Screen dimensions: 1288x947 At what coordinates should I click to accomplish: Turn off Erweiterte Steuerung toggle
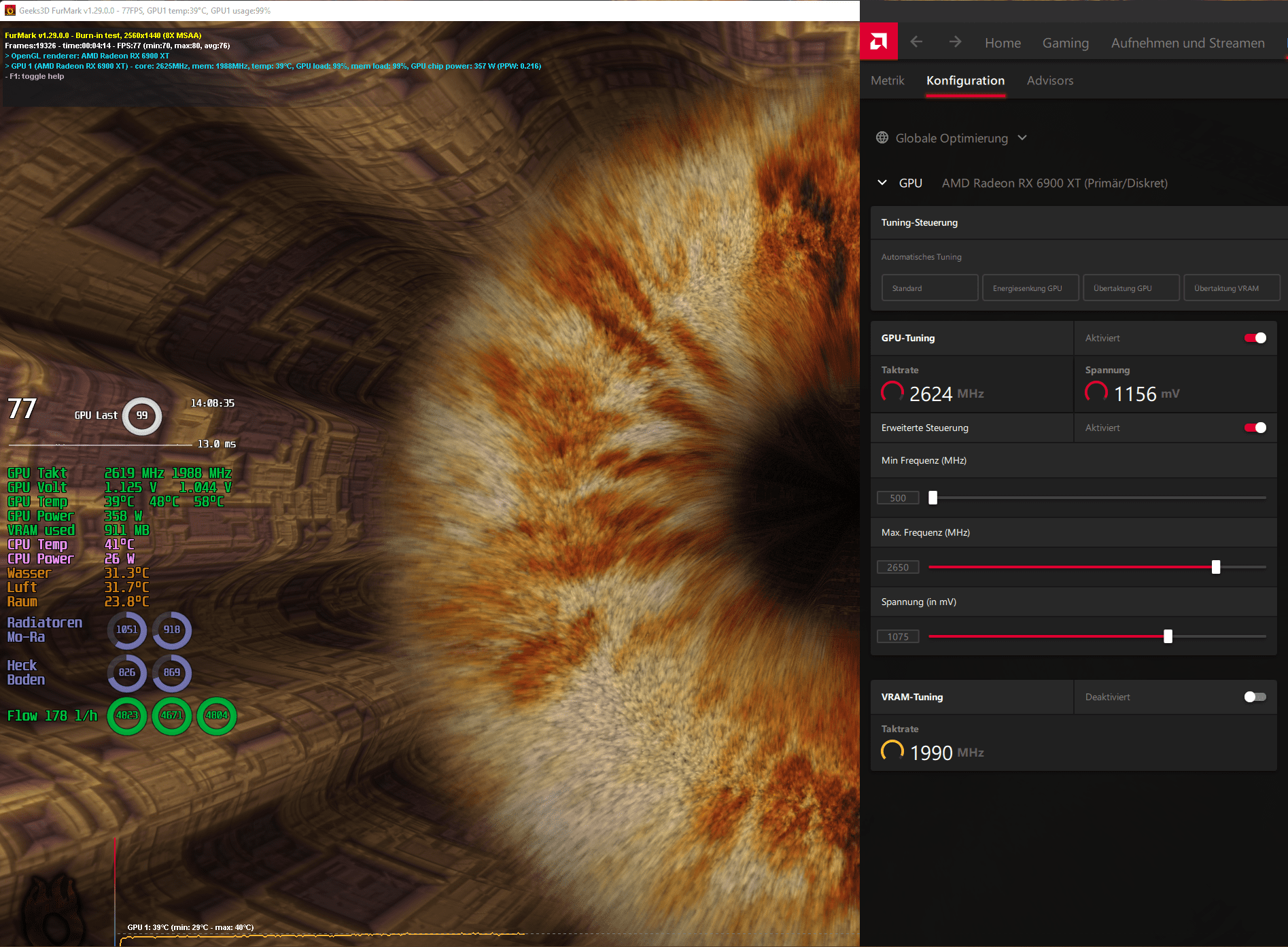pyautogui.click(x=1255, y=428)
